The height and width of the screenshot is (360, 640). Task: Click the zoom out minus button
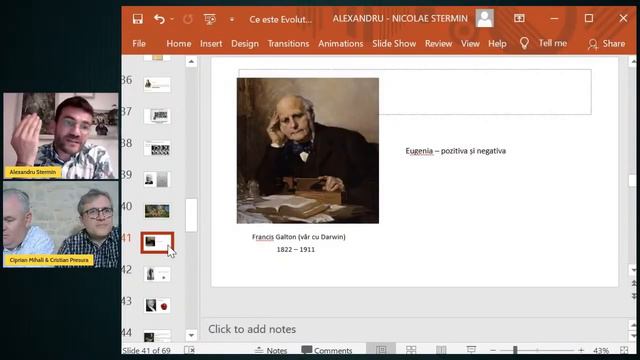(x=493, y=350)
